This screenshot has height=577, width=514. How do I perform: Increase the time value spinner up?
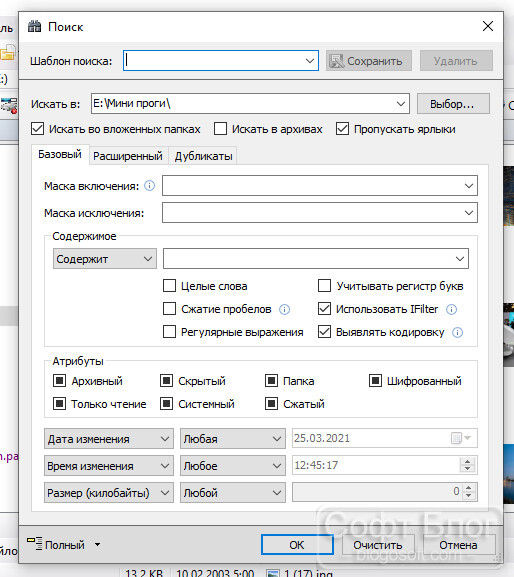pyautogui.click(x=467, y=461)
